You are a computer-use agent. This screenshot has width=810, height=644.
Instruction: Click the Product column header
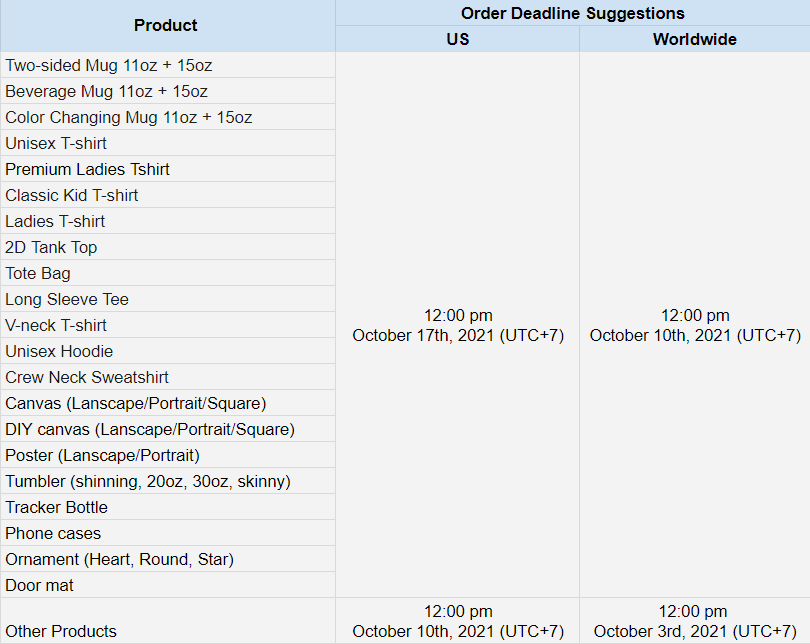coord(166,26)
